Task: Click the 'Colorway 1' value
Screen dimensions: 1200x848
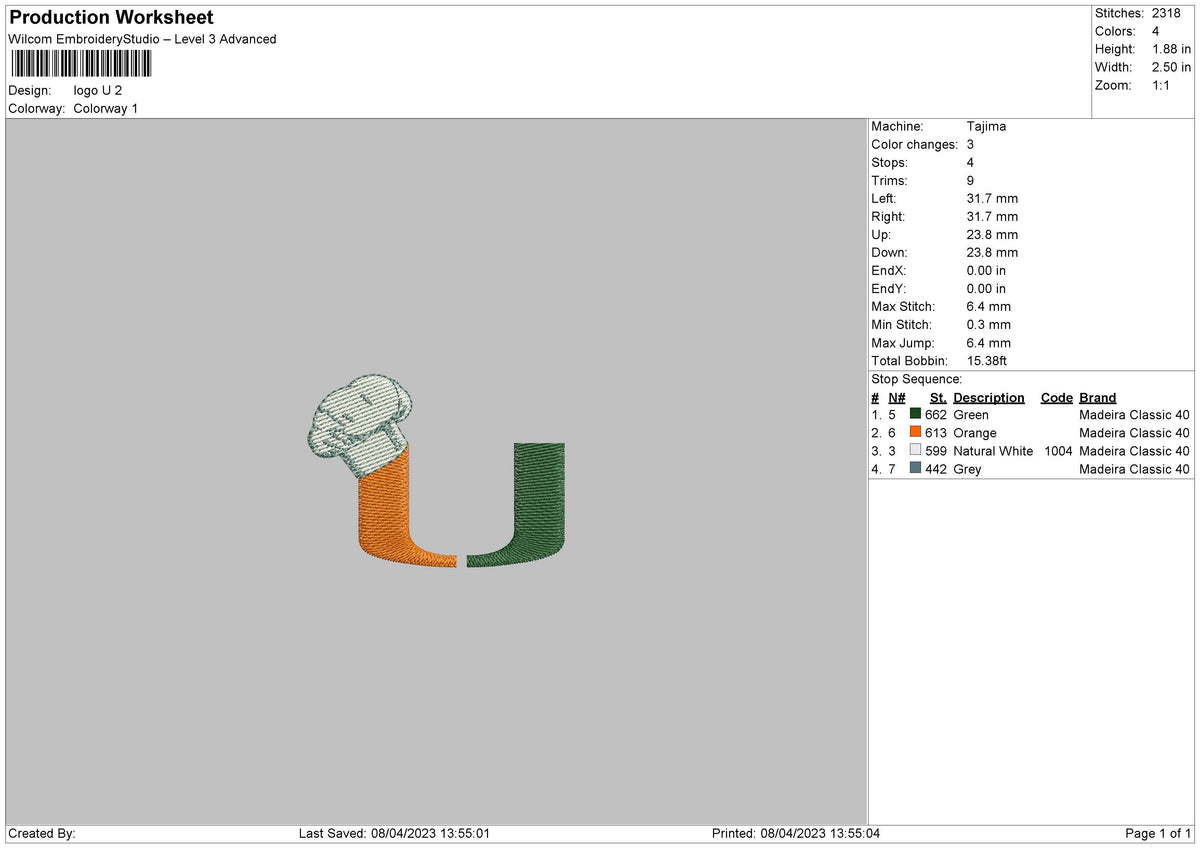Action: pos(106,108)
